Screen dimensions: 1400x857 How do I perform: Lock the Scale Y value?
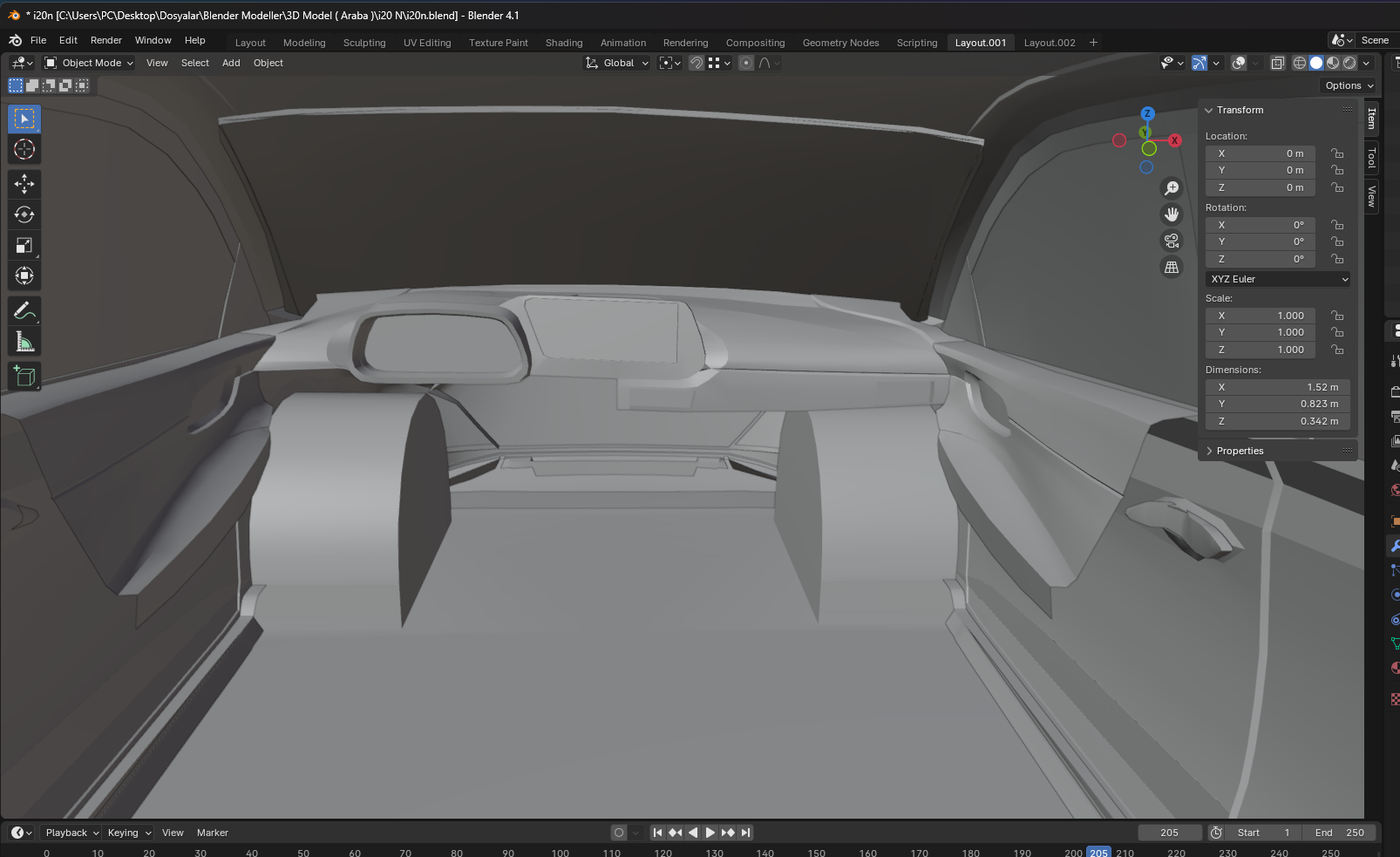click(x=1337, y=332)
